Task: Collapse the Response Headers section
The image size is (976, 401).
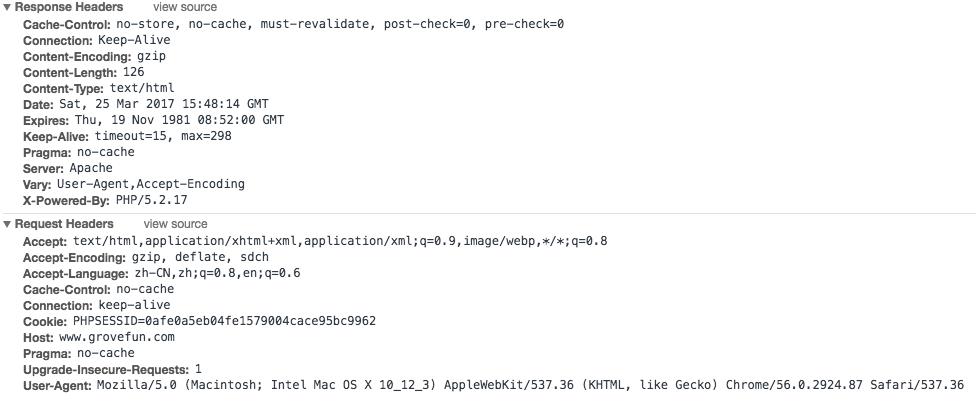Action: pos(7,7)
